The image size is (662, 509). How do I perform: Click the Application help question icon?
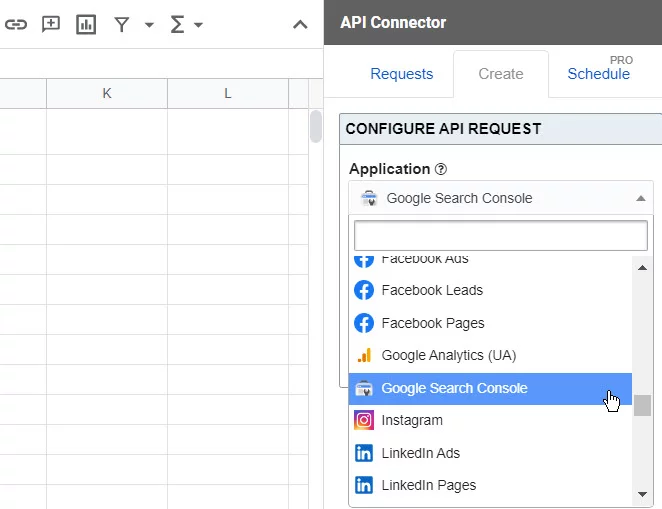coord(441,169)
